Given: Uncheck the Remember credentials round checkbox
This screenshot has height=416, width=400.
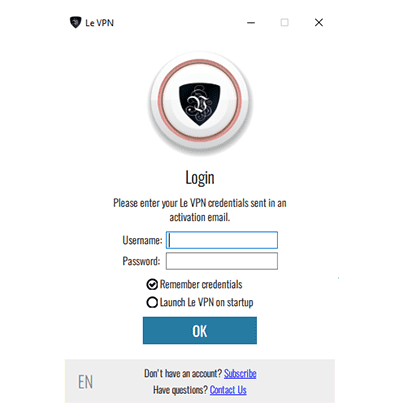Looking at the screenshot, I should tap(152, 284).
